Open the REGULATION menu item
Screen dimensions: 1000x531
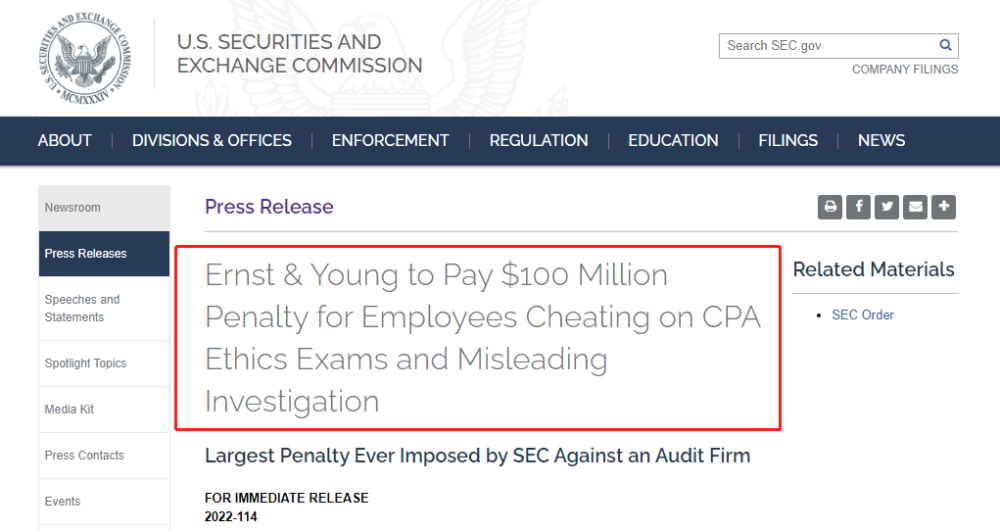coord(538,141)
